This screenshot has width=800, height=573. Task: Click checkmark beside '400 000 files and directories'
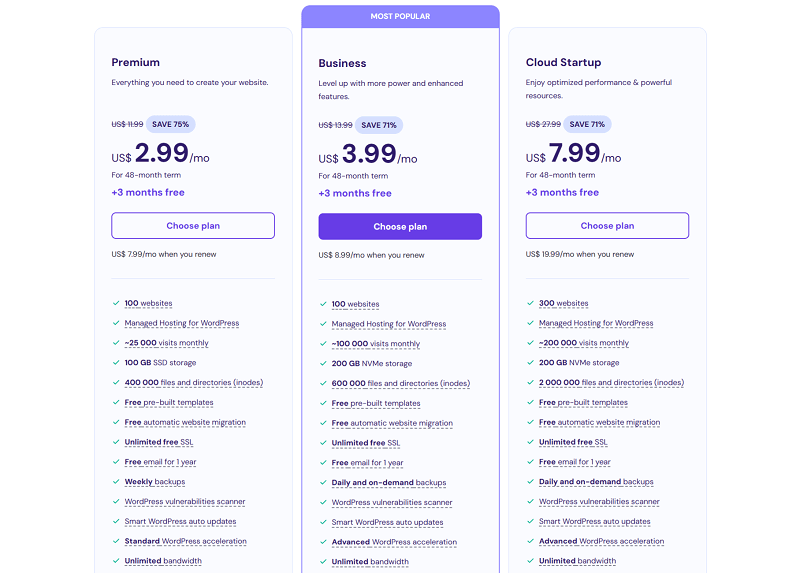[116, 383]
